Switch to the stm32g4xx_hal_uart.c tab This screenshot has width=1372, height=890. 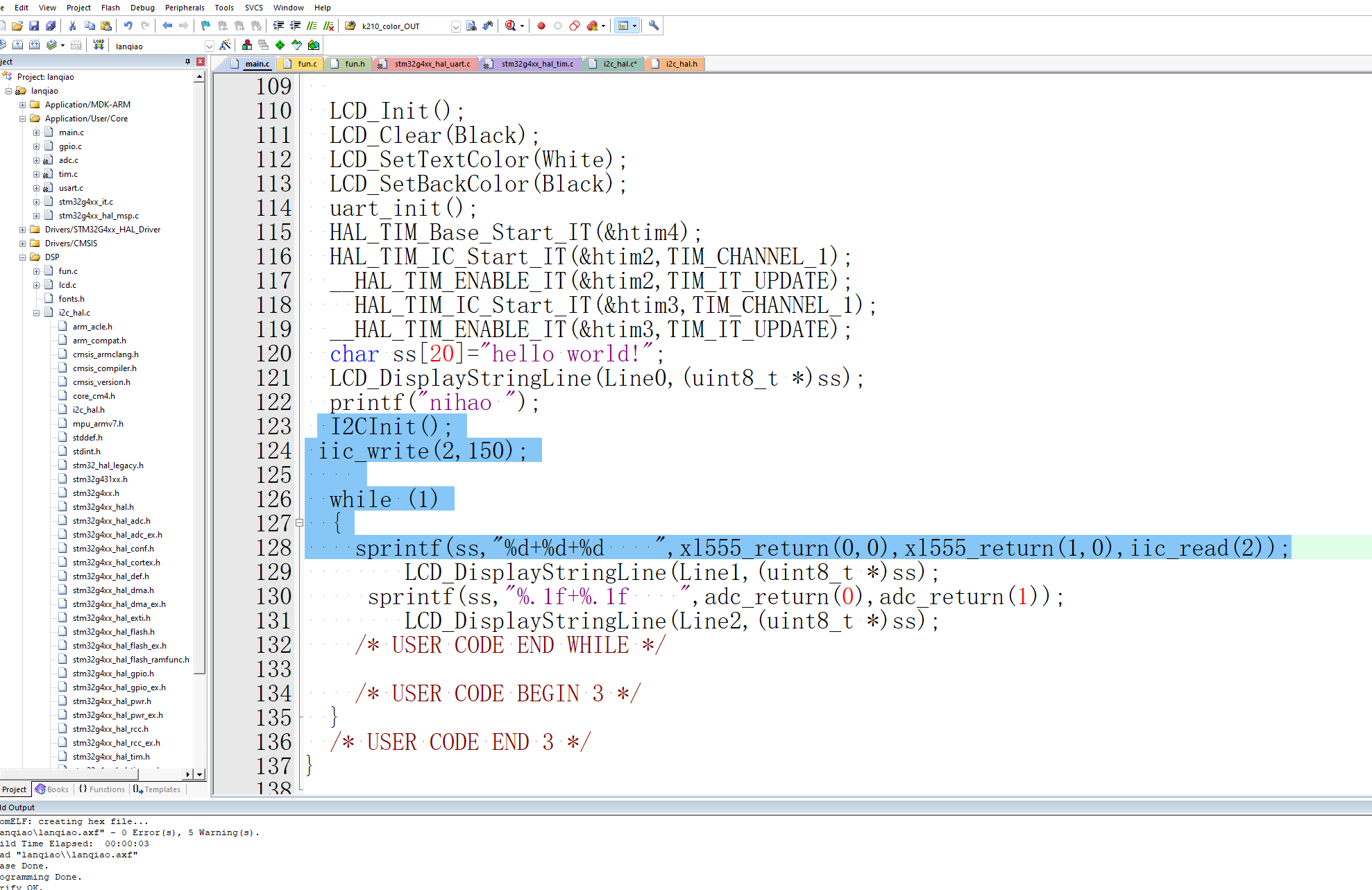(x=432, y=64)
